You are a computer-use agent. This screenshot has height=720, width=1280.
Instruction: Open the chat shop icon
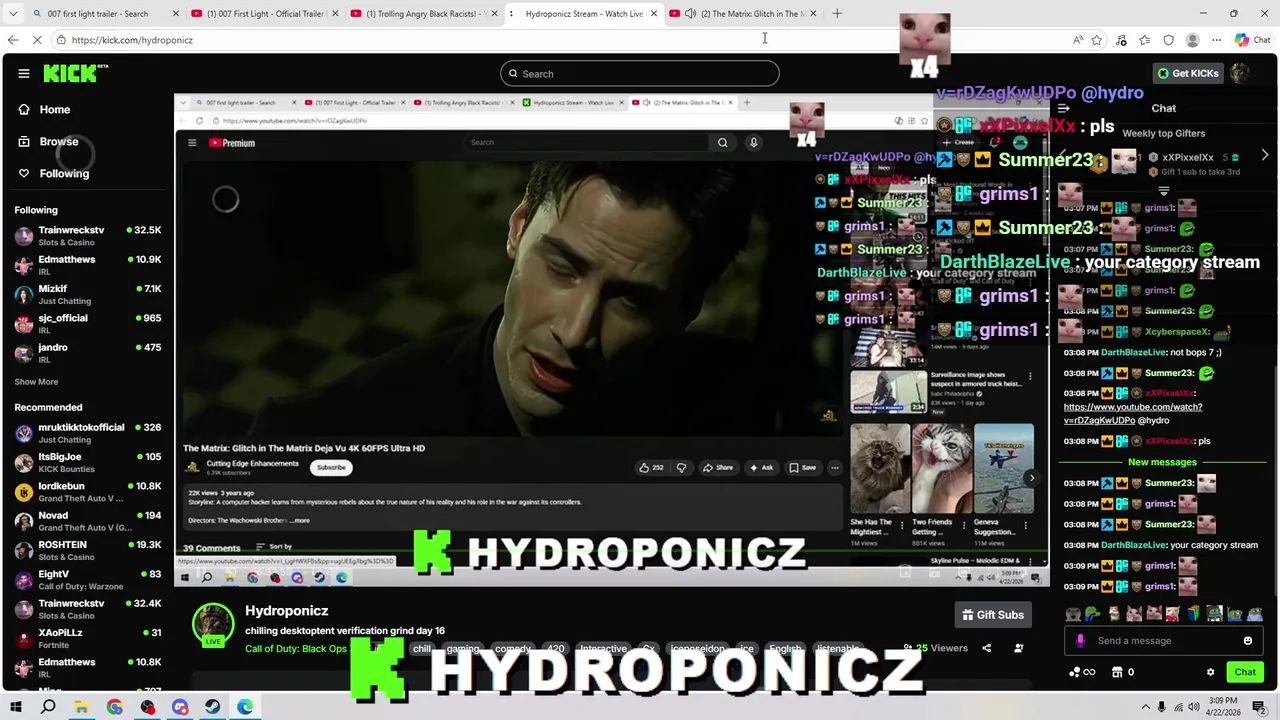(x=1117, y=672)
